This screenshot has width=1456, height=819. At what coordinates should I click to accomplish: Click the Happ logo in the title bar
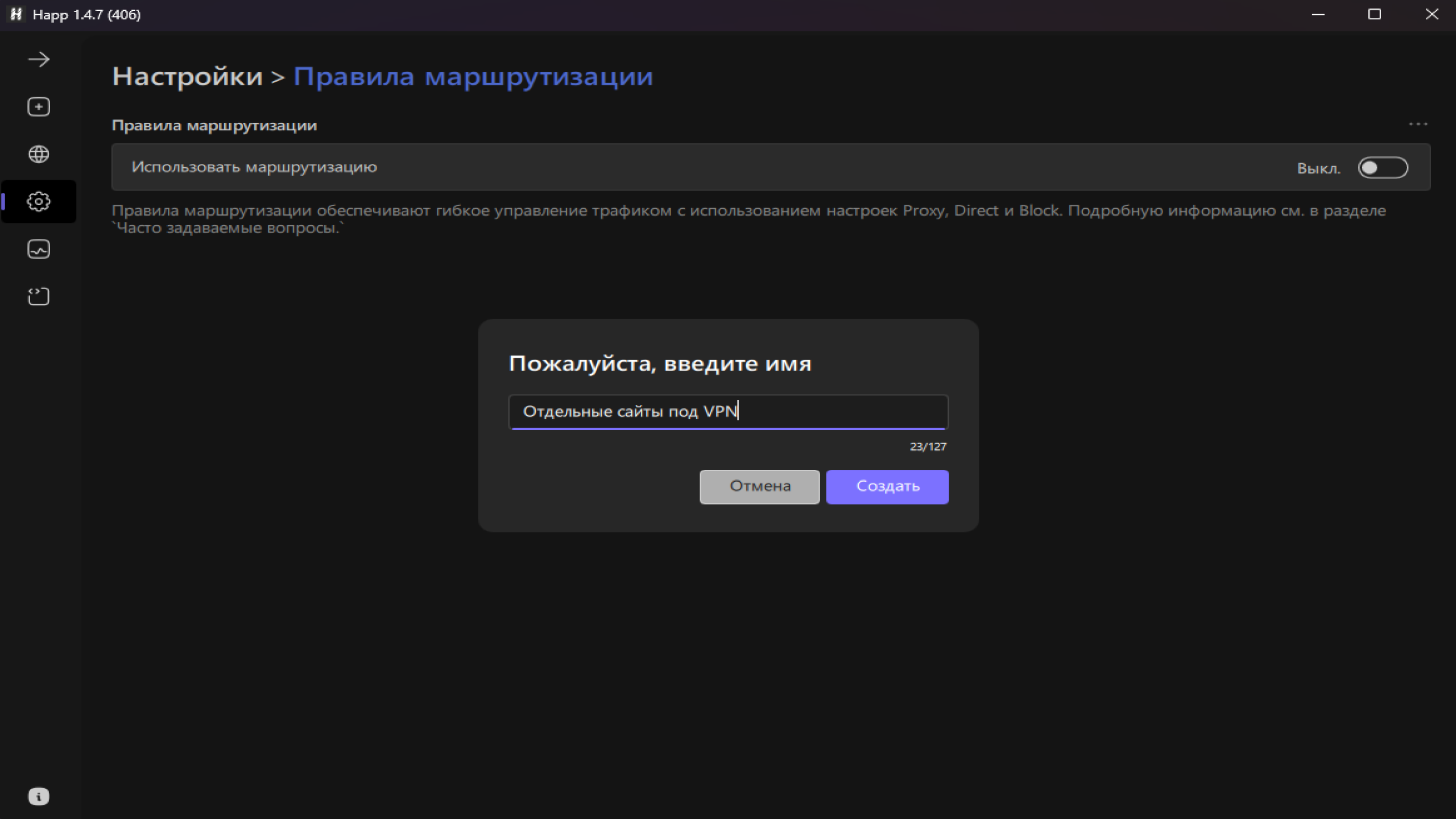15,15
